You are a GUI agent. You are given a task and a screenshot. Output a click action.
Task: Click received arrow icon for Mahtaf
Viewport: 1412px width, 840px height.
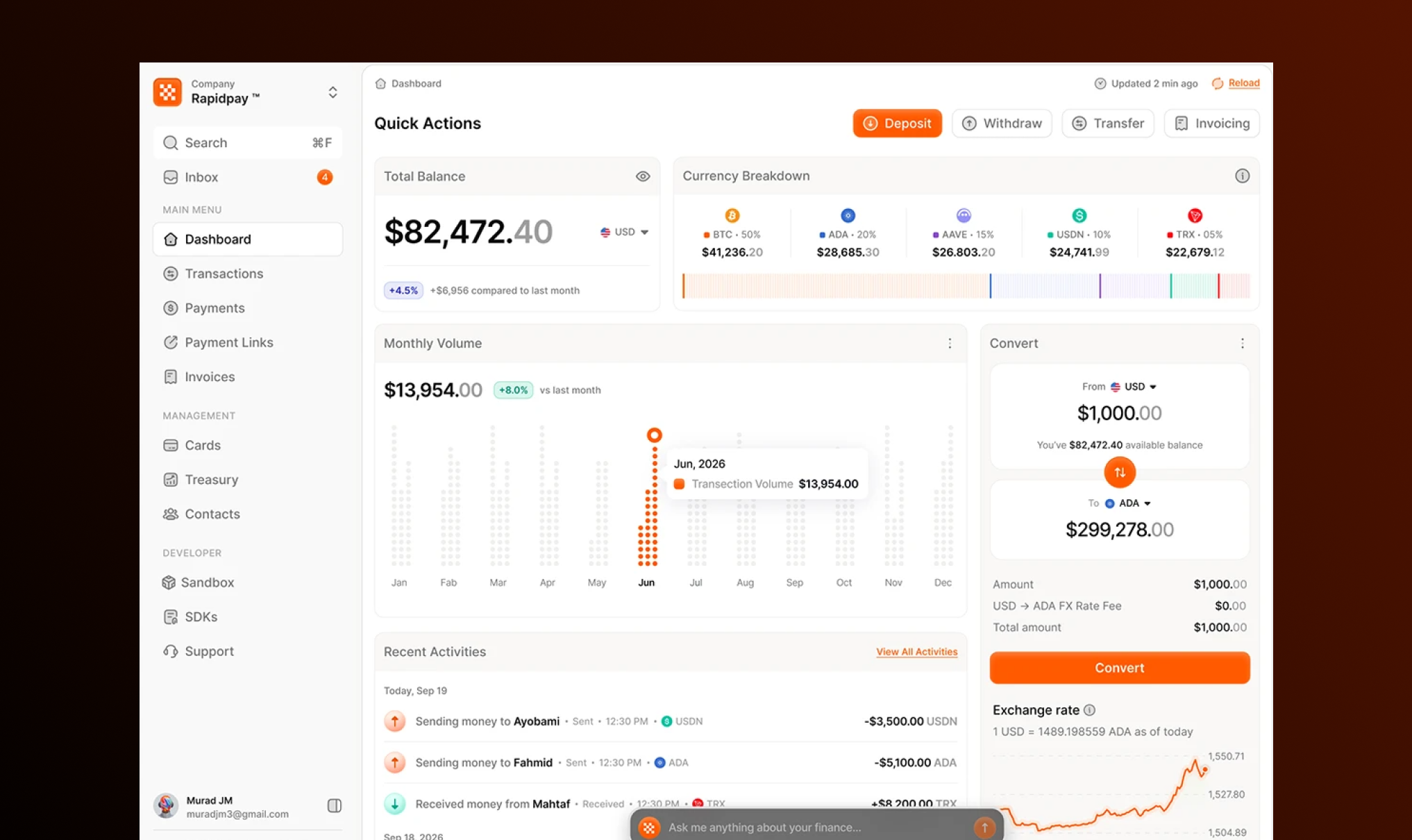[x=394, y=804]
